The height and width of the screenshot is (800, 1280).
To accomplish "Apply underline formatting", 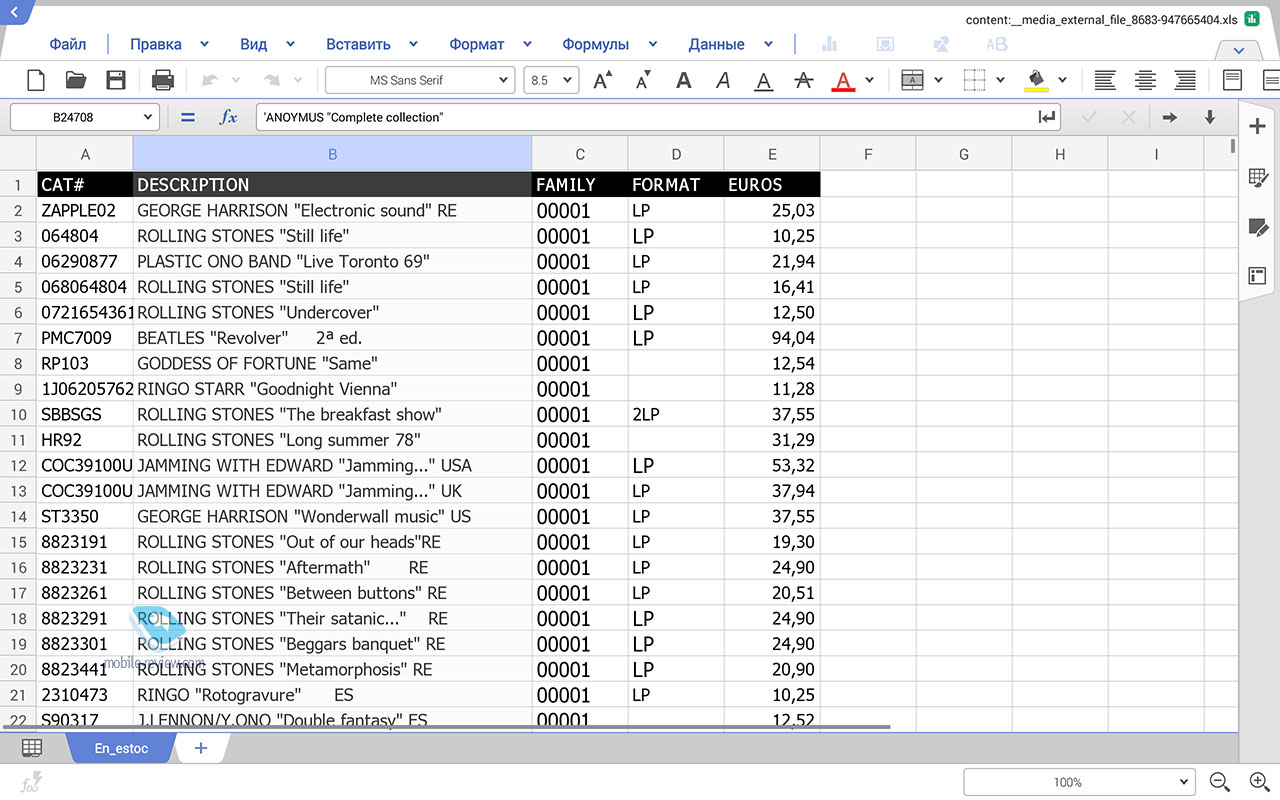I will [x=763, y=80].
